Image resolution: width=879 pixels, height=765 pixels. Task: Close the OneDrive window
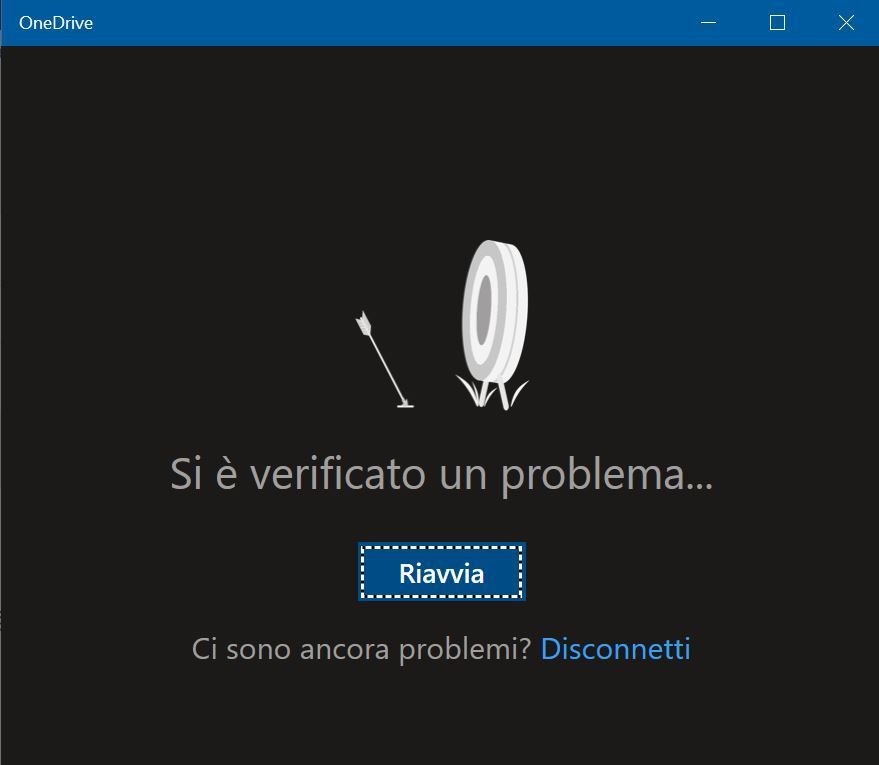click(846, 23)
